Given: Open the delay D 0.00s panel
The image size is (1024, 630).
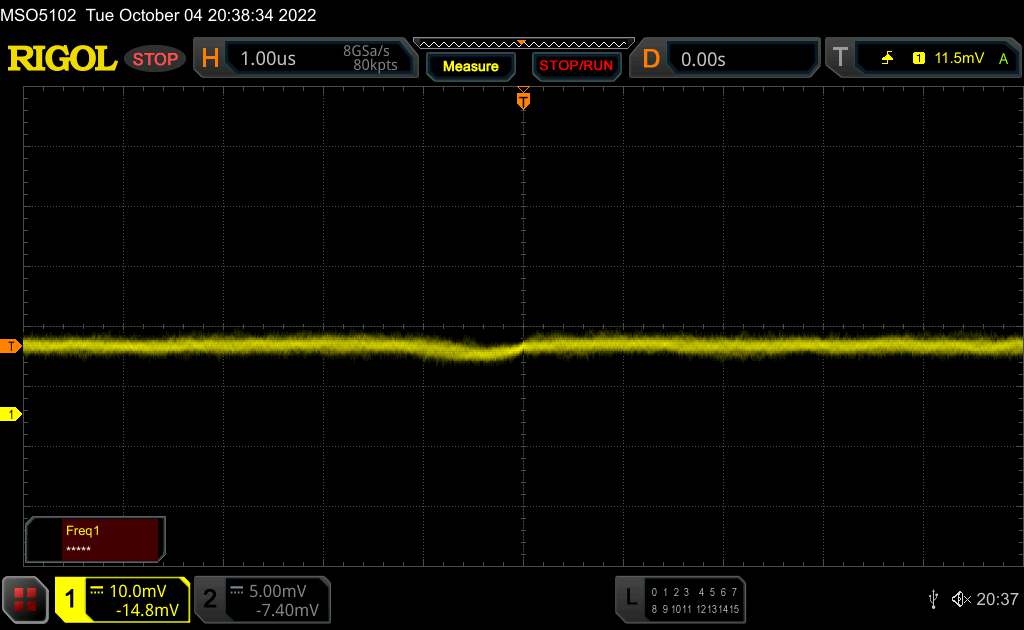Looking at the screenshot, I should [x=724, y=59].
